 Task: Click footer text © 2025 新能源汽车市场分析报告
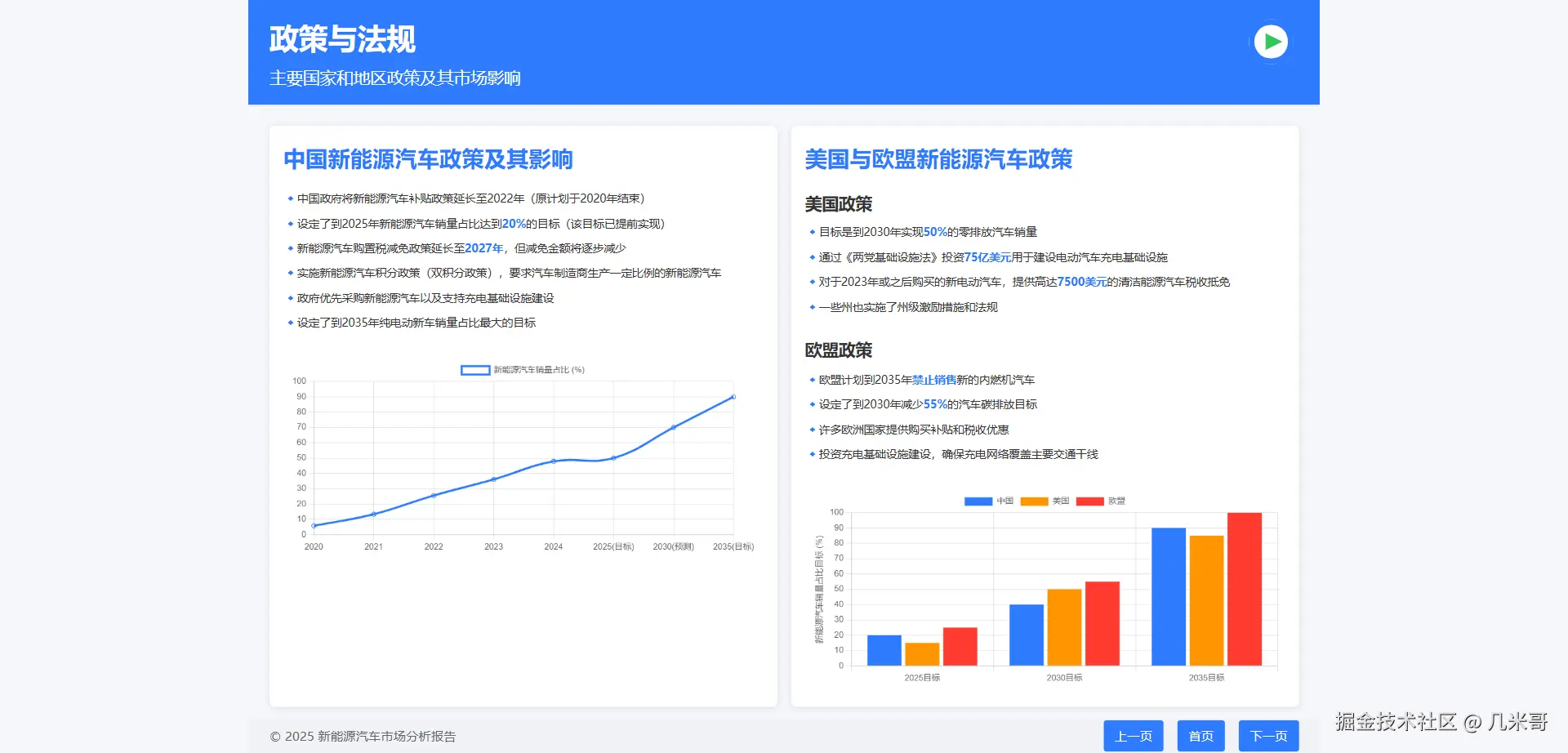coord(363,737)
